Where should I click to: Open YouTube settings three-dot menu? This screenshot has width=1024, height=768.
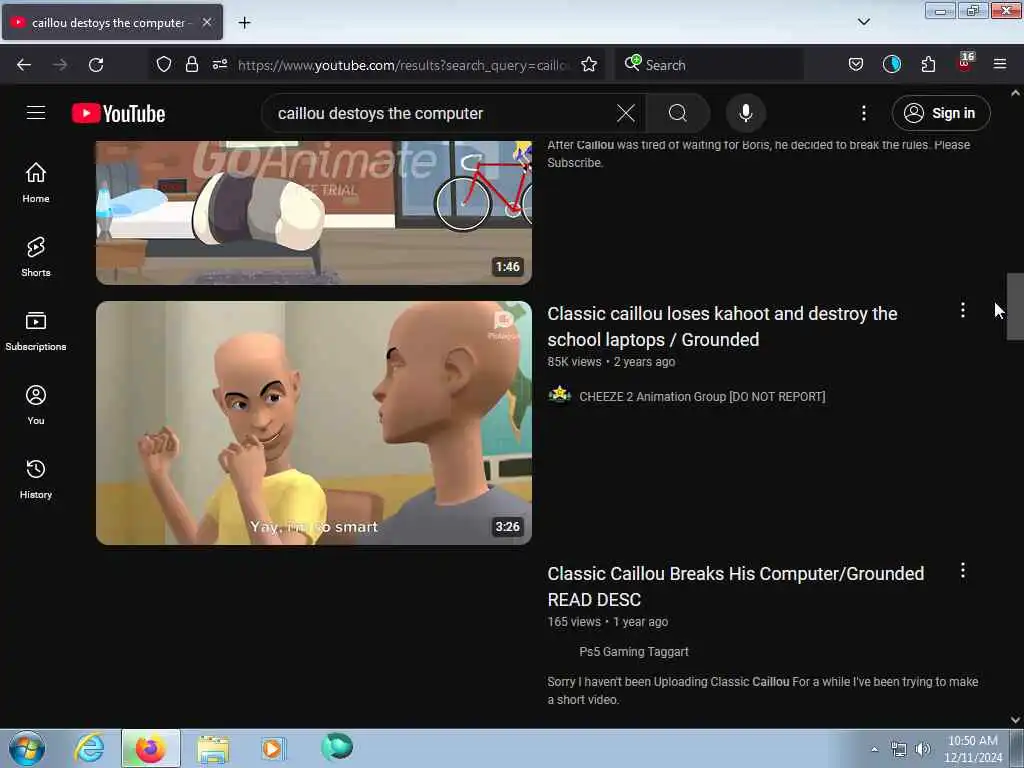click(x=863, y=113)
